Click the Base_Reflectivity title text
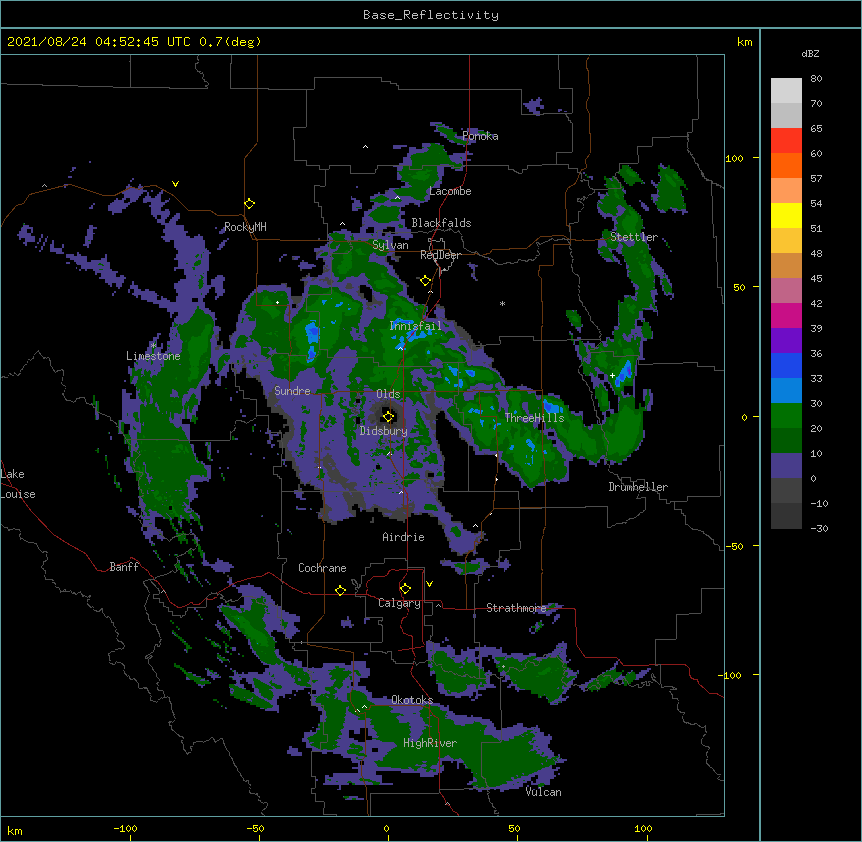Viewport: 862px width, 842px height. tap(431, 15)
